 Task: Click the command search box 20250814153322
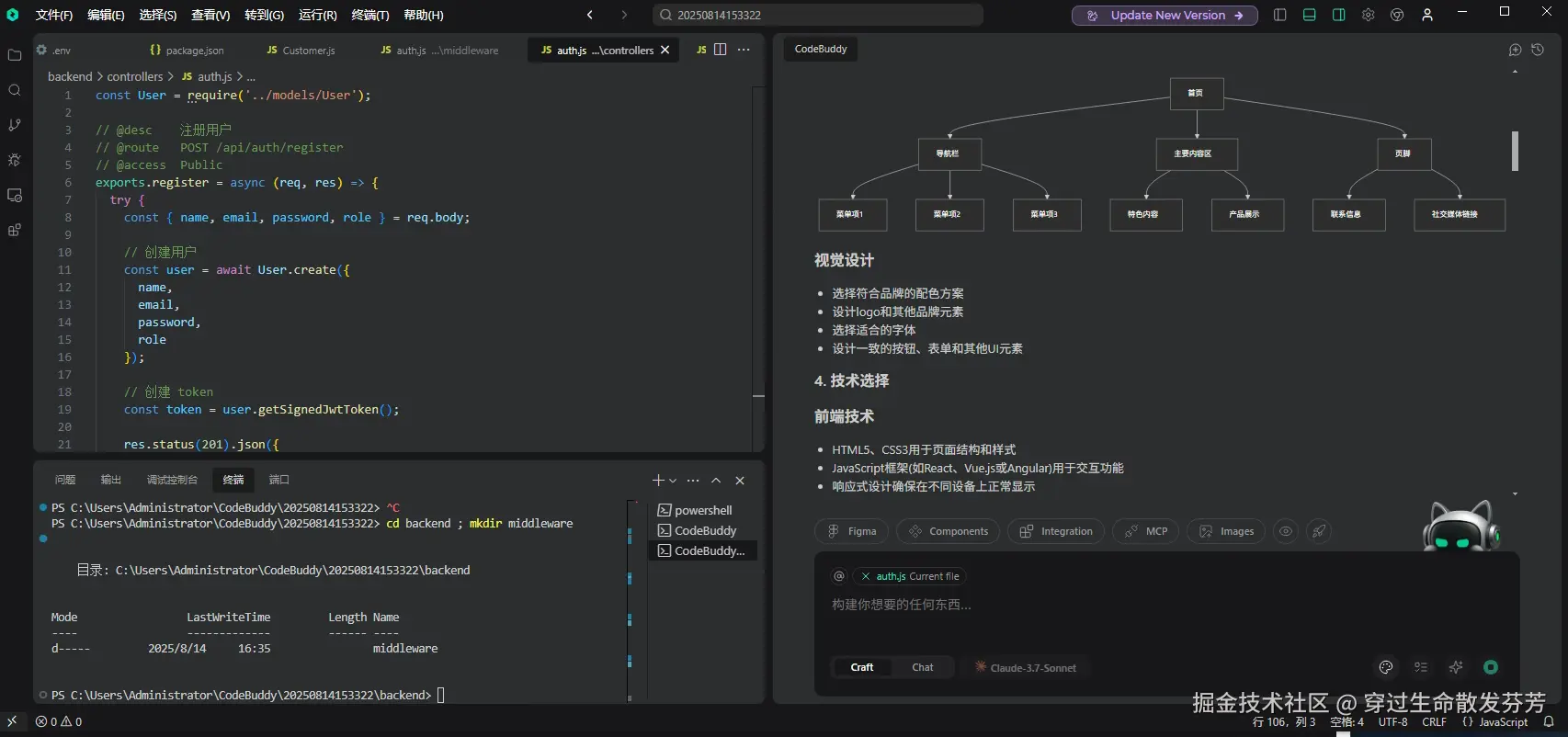(818, 15)
